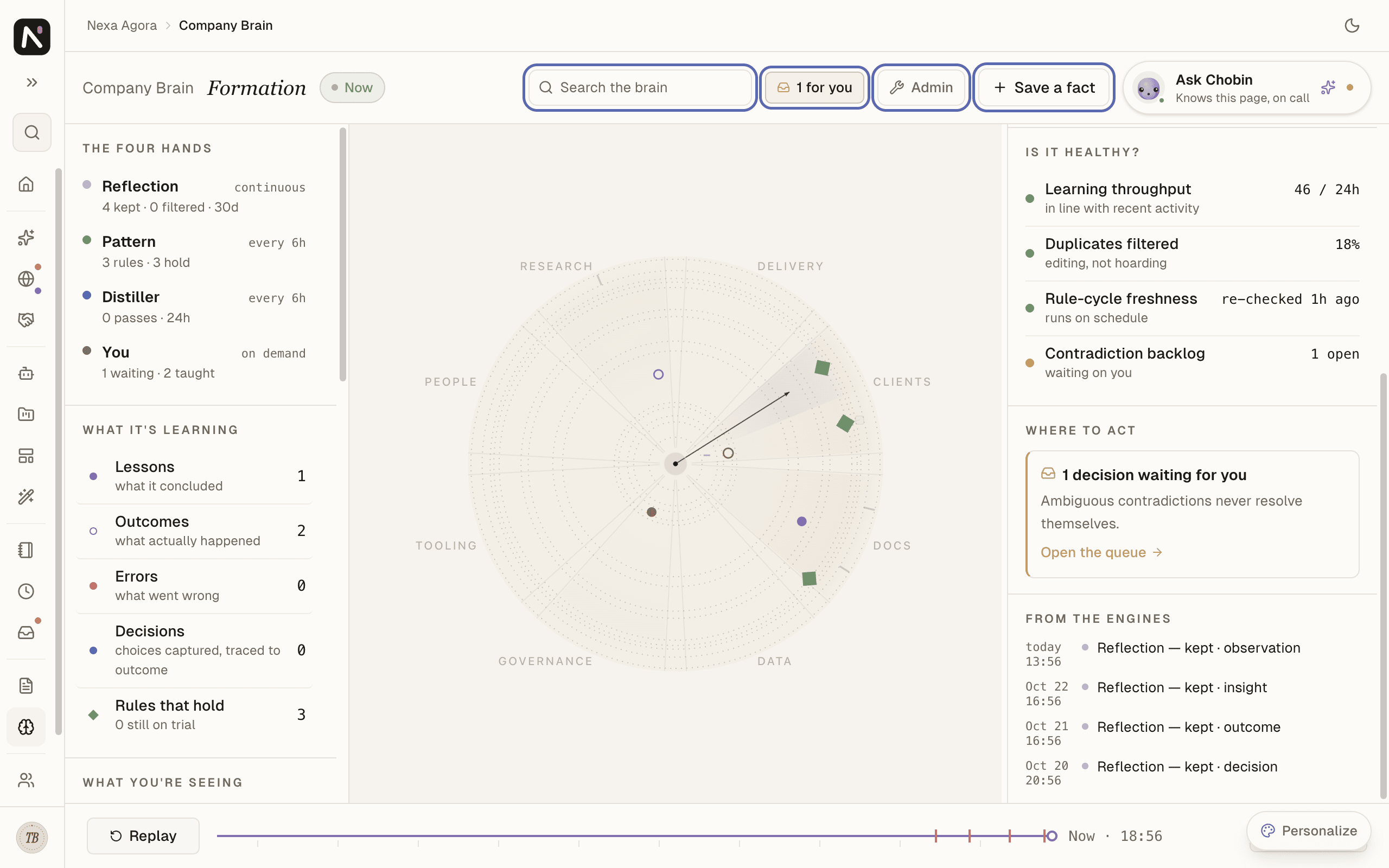
Task: Open the magic wand icon in sidebar
Action: point(27,496)
